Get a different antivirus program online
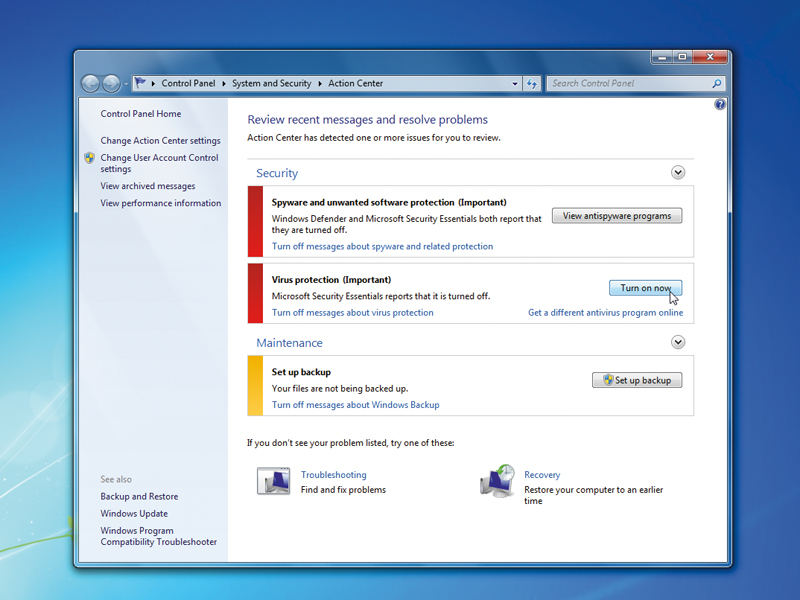 click(605, 313)
